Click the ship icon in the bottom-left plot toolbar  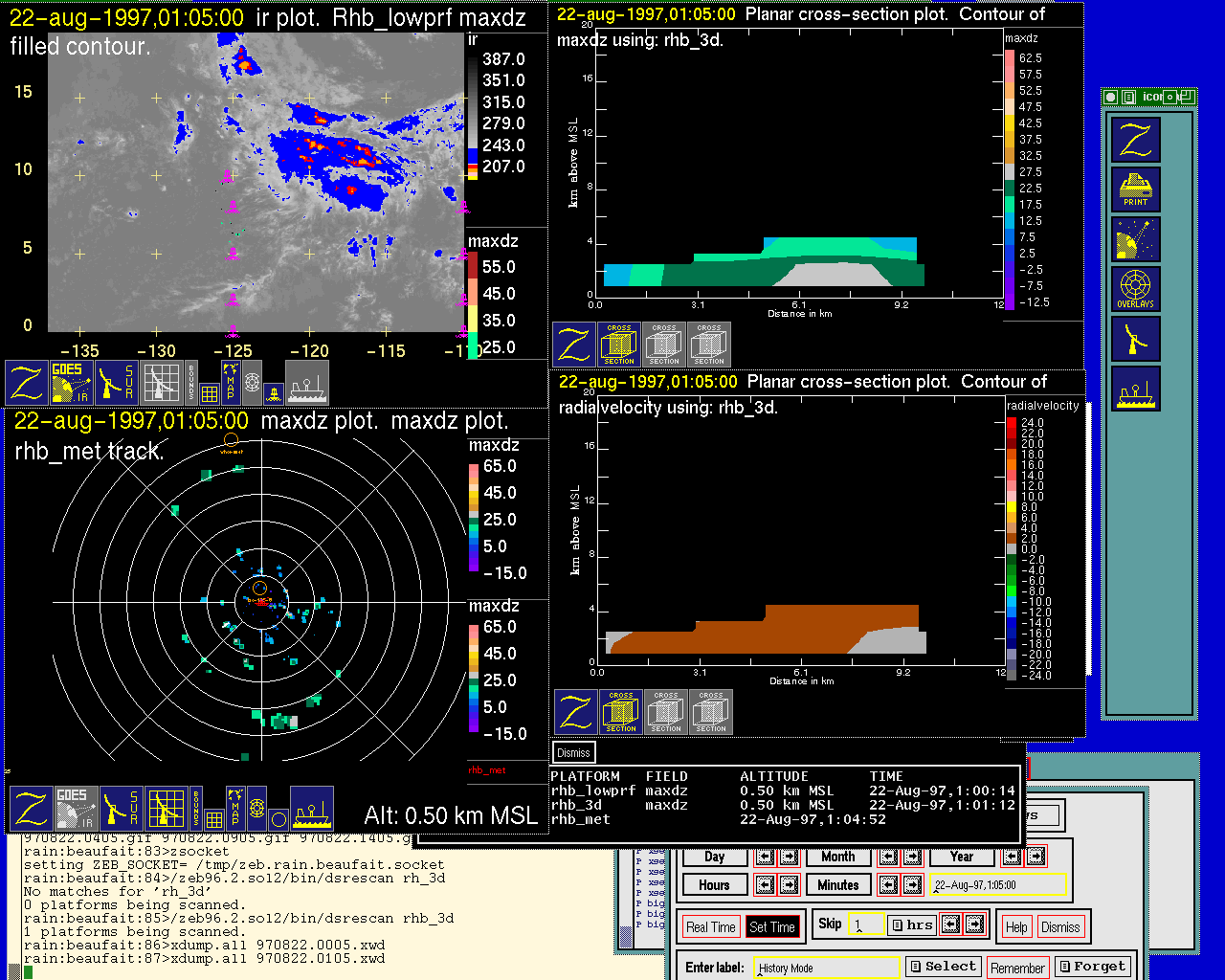tap(312, 809)
